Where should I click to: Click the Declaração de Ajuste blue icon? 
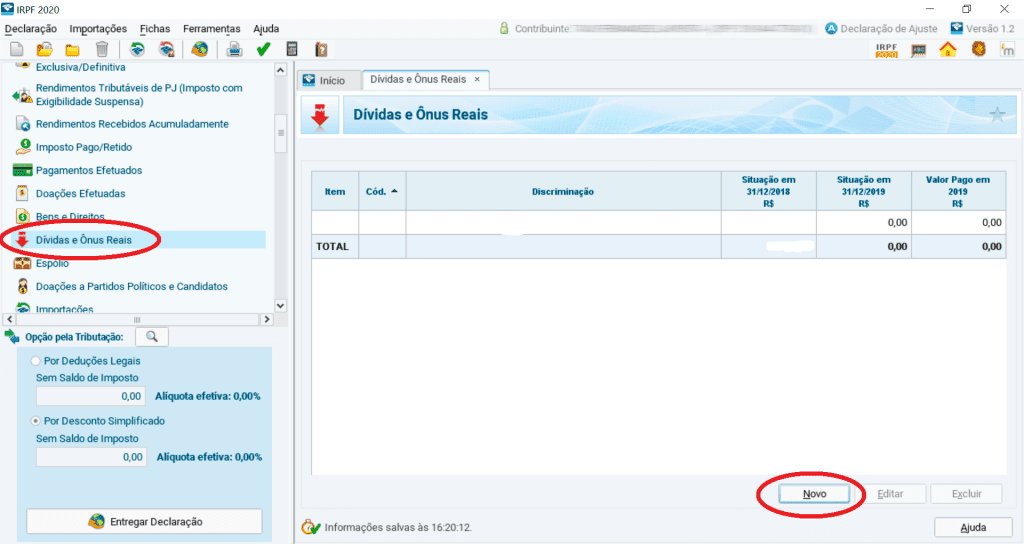coord(831,29)
